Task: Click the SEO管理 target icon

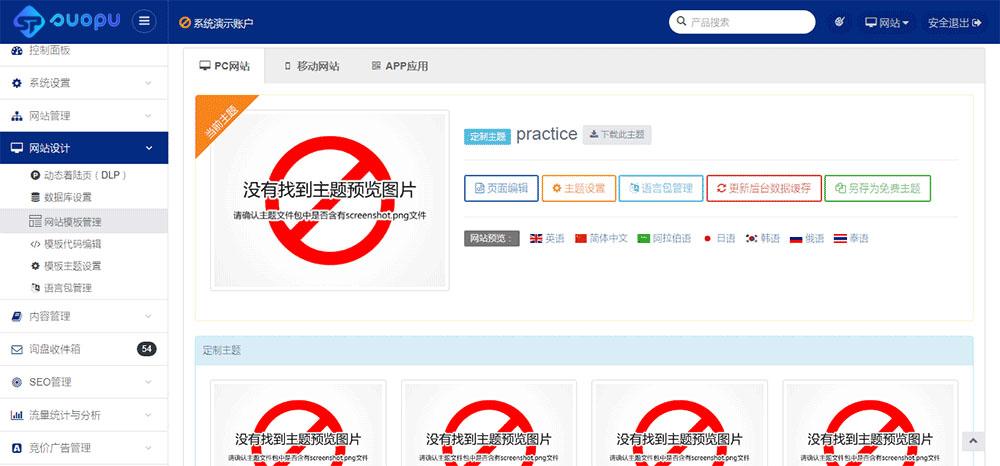Action: pos(17,382)
